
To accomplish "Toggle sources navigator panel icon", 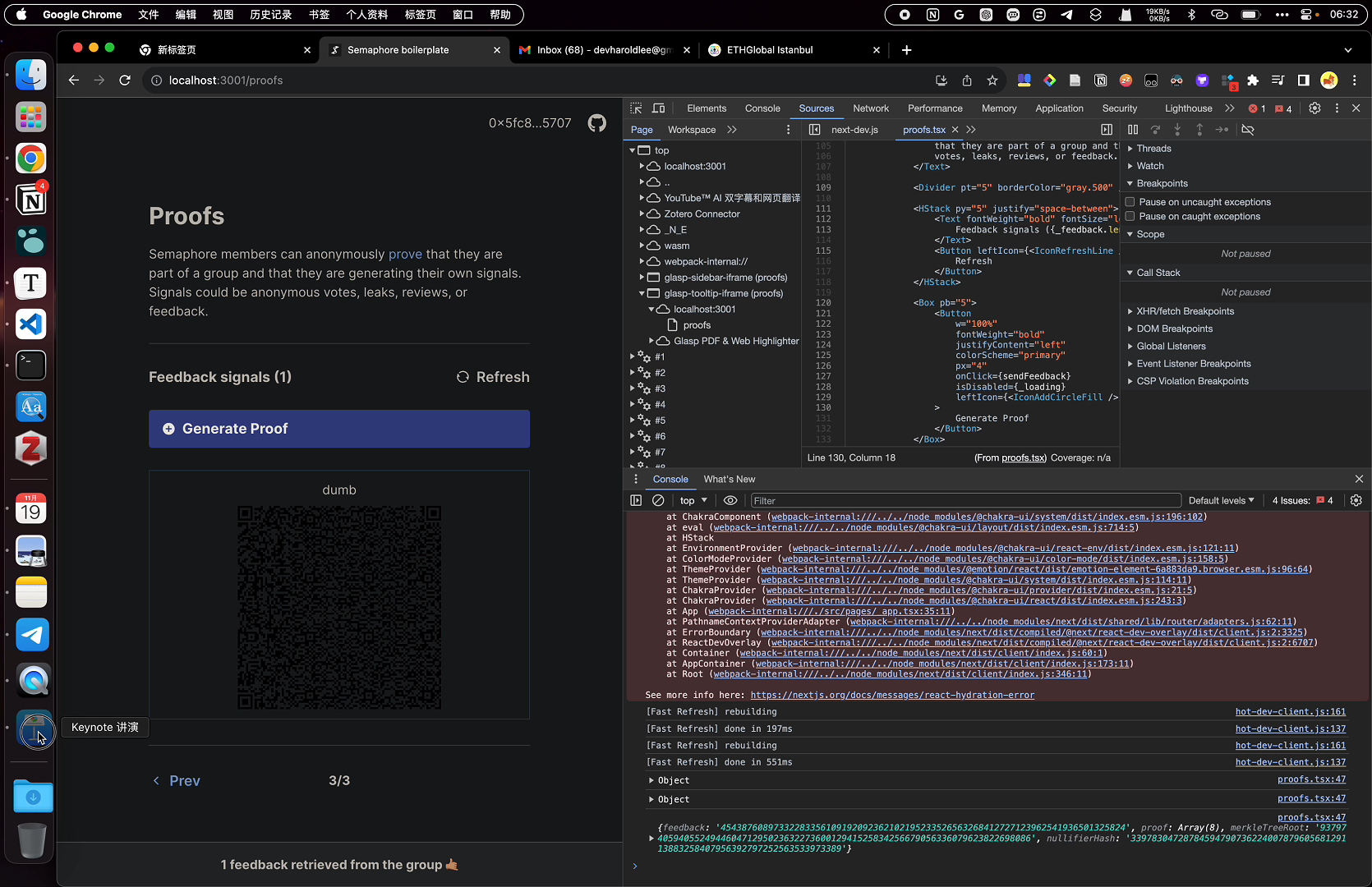I will pos(814,130).
